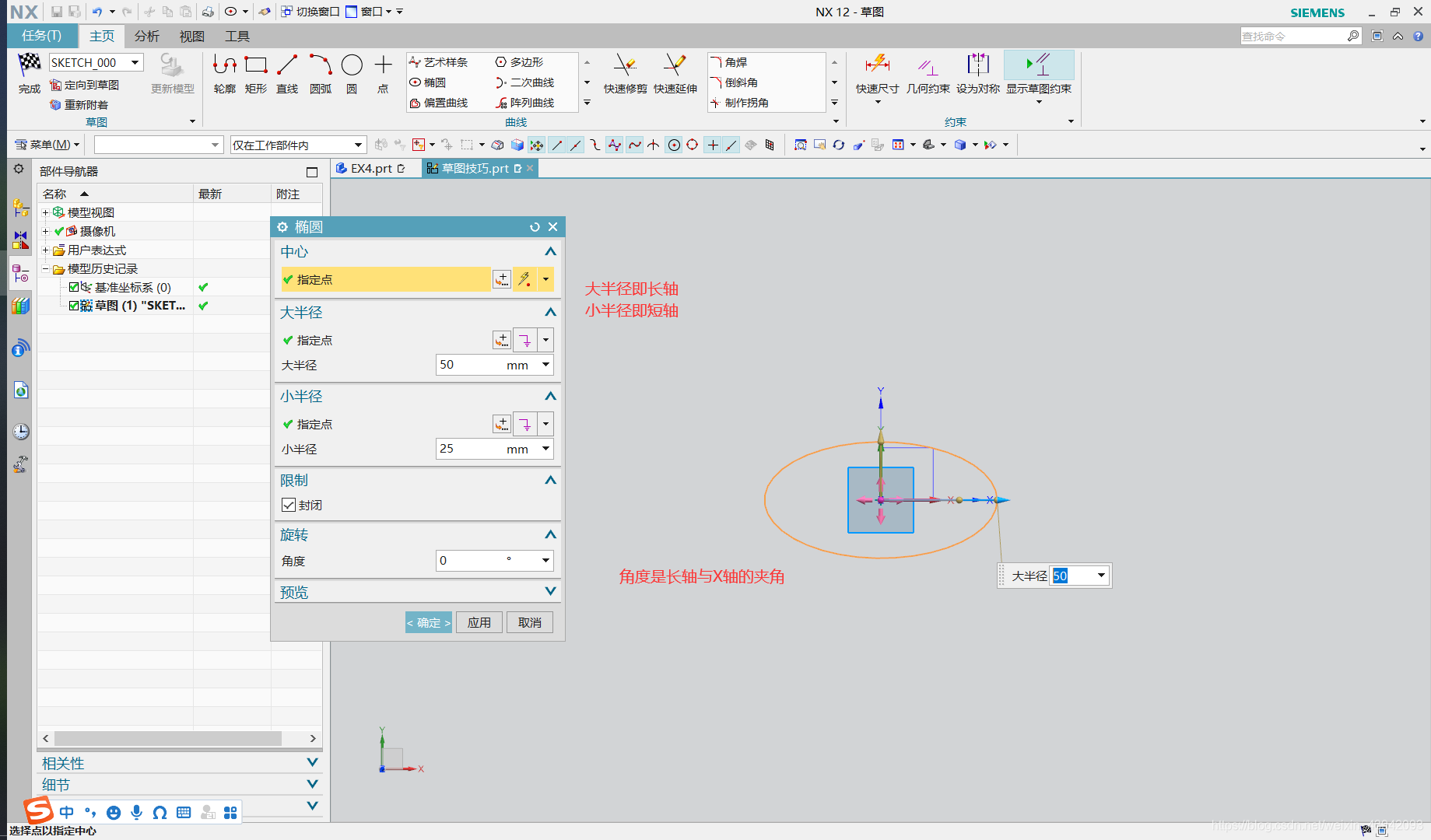Switch to the EX4.prt document tab
The height and width of the screenshot is (840, 1431).
(371, 168)
